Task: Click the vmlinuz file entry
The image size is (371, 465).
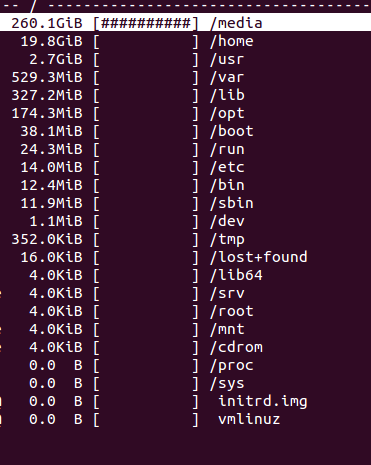Action: click(185, 419)
